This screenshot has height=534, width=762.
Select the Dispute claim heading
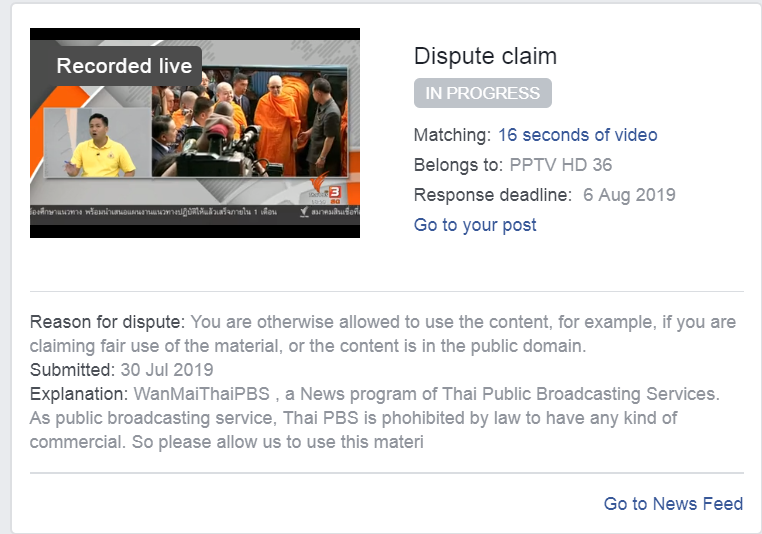pyautogui.click(x=485, y=56)
